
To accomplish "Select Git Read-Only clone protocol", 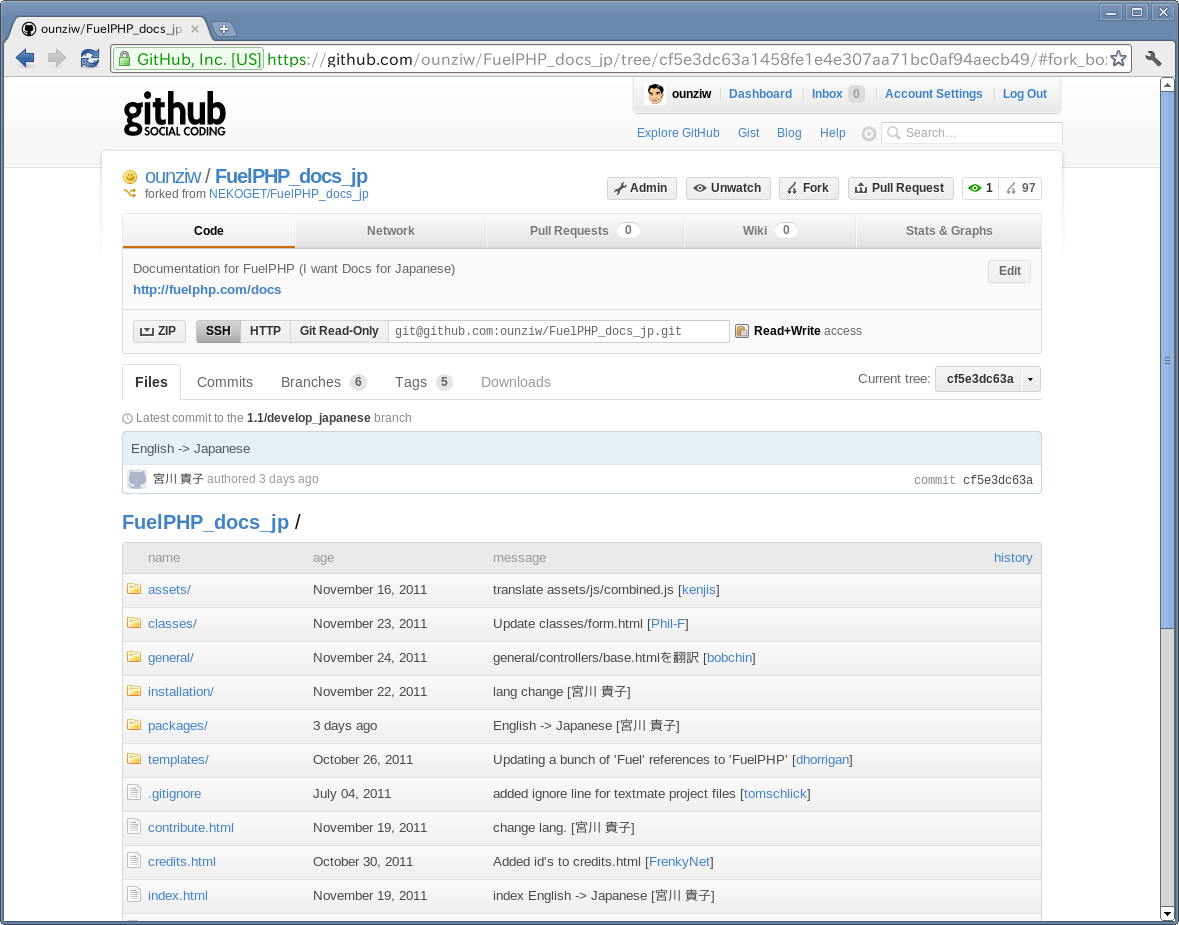I will click(339, 331).
